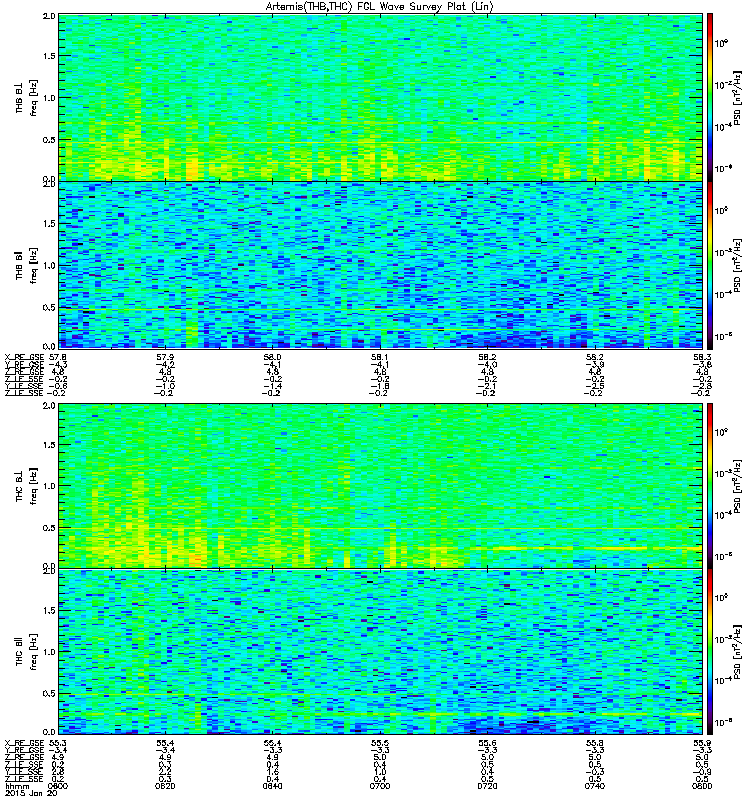
Task: Click the THC position value '55.9'
Action: (x=702, y=743)
